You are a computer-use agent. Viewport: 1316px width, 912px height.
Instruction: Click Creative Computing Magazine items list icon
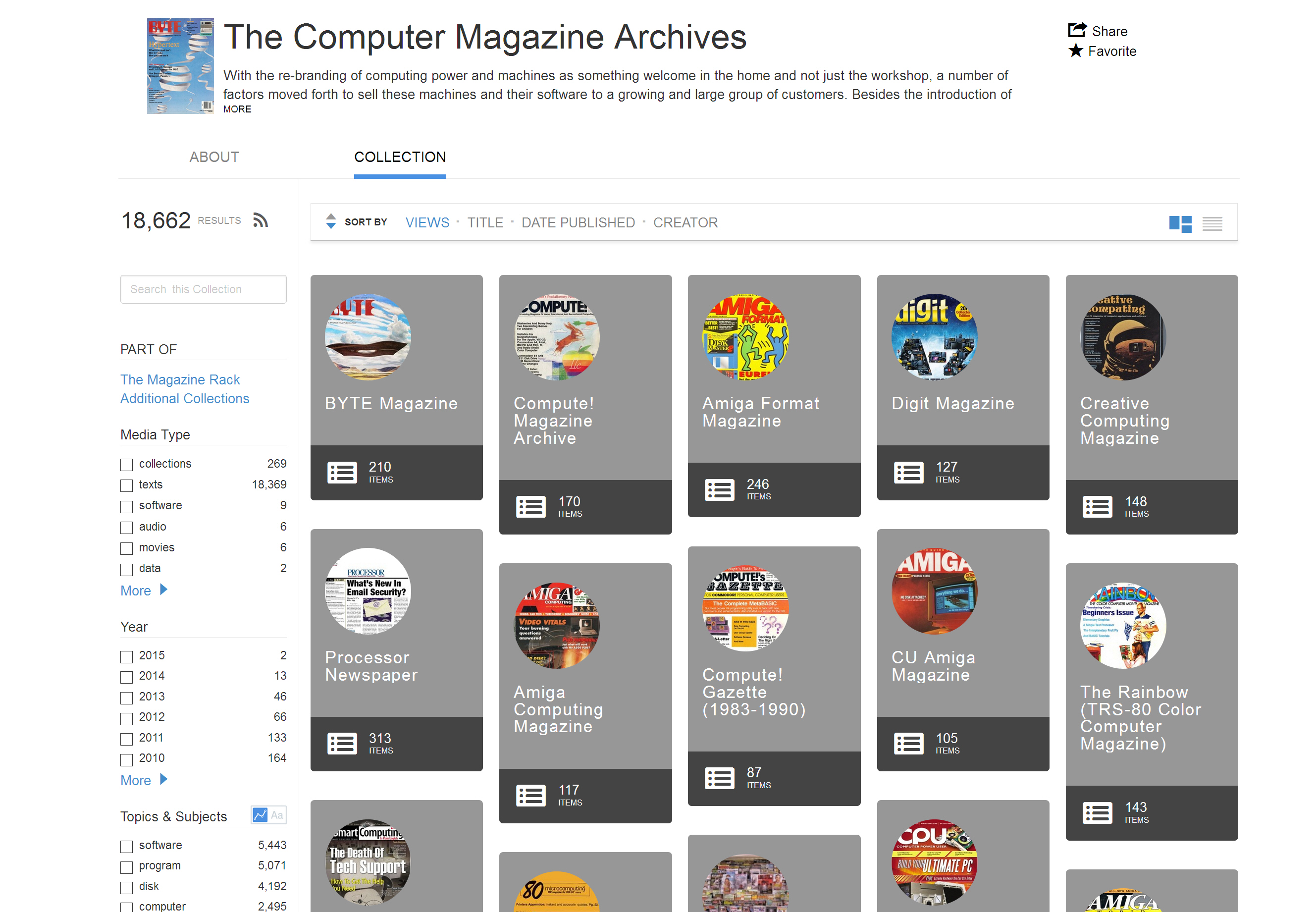tap(1097, 507)
